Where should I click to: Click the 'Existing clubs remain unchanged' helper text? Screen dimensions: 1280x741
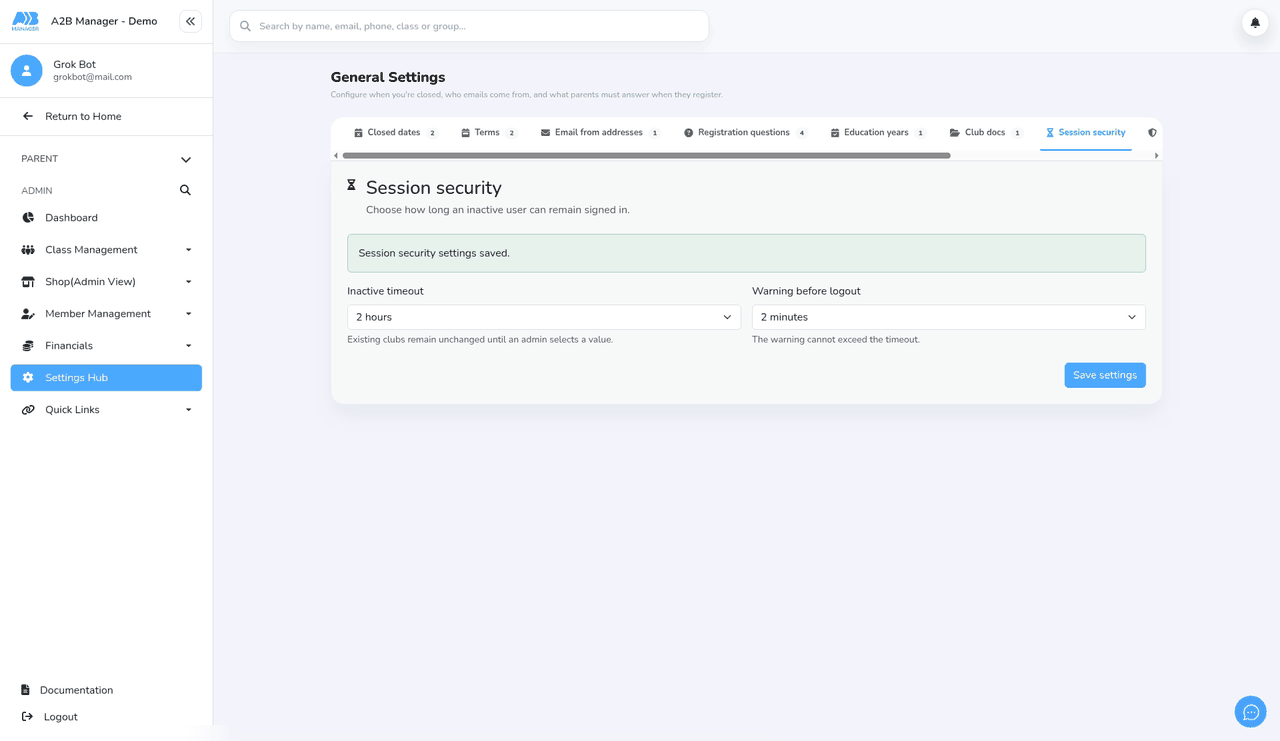click(x=480, y=340)
